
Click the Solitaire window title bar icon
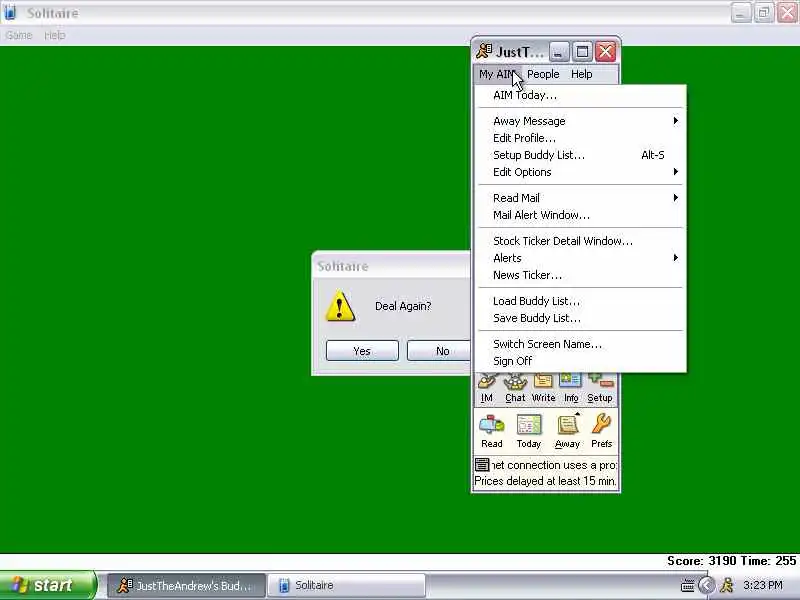[10, 12]
